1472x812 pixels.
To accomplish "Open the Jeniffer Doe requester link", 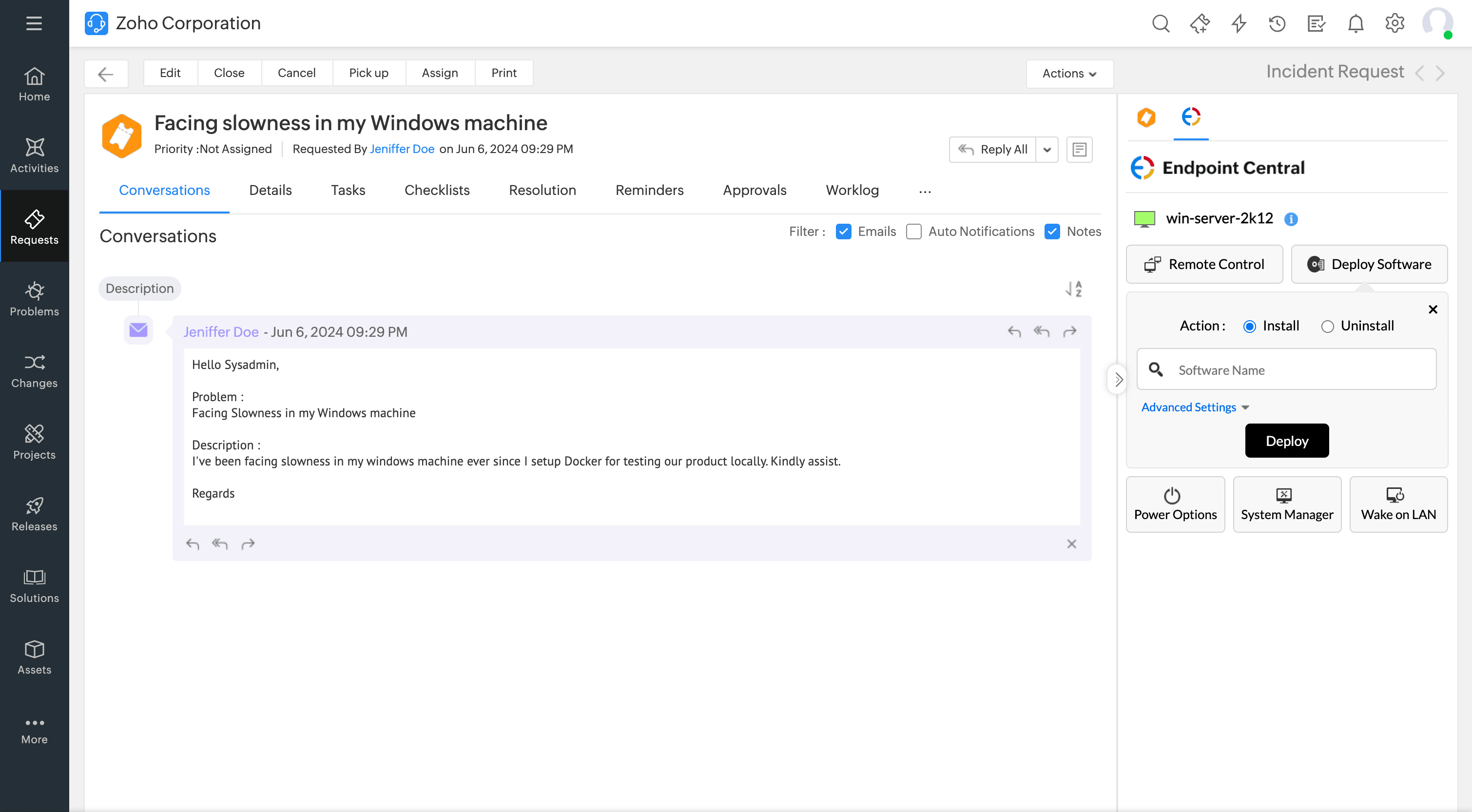I will point(402,149).
